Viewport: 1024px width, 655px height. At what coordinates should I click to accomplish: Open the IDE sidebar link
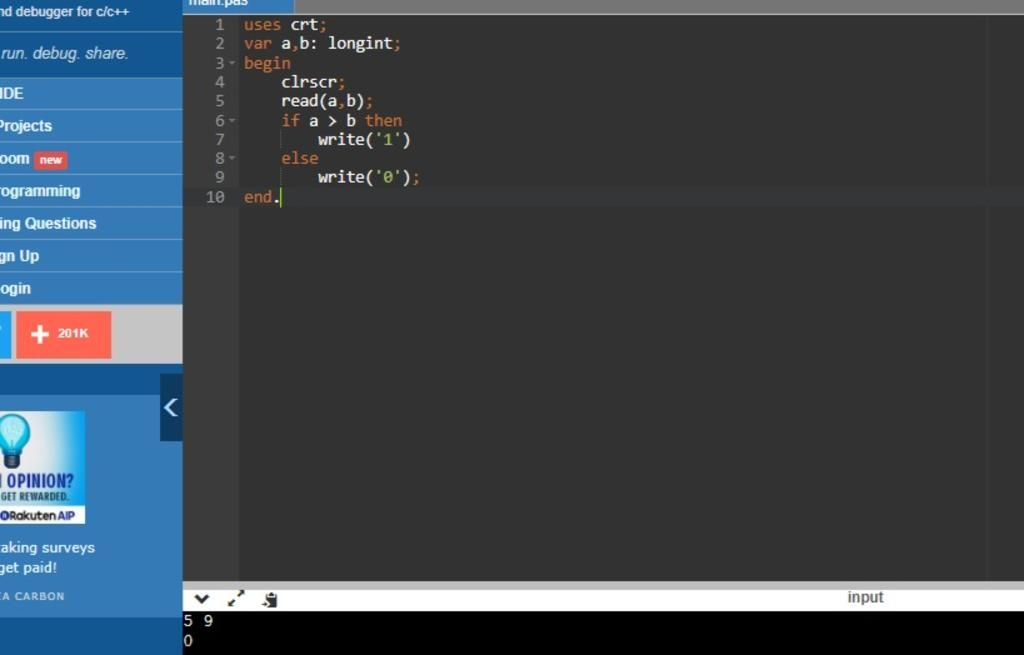[x=12, y=93]
